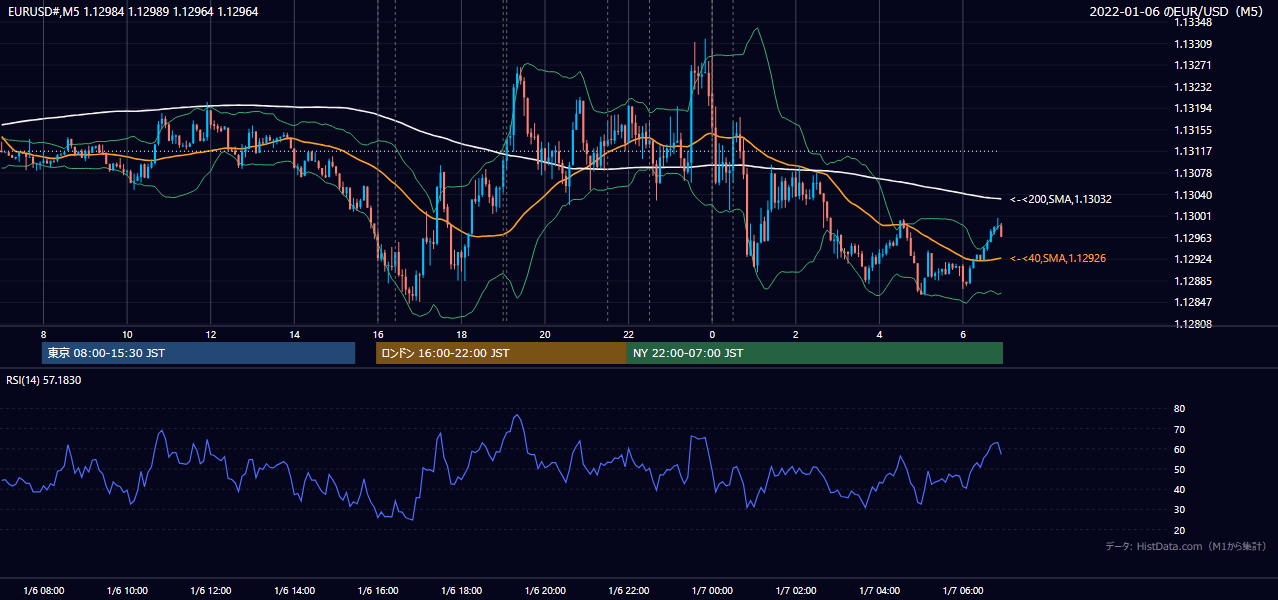The image size is (1278, 600).
Task: Click the RSI 30 level label
Action: click(x=1179, y=509)
